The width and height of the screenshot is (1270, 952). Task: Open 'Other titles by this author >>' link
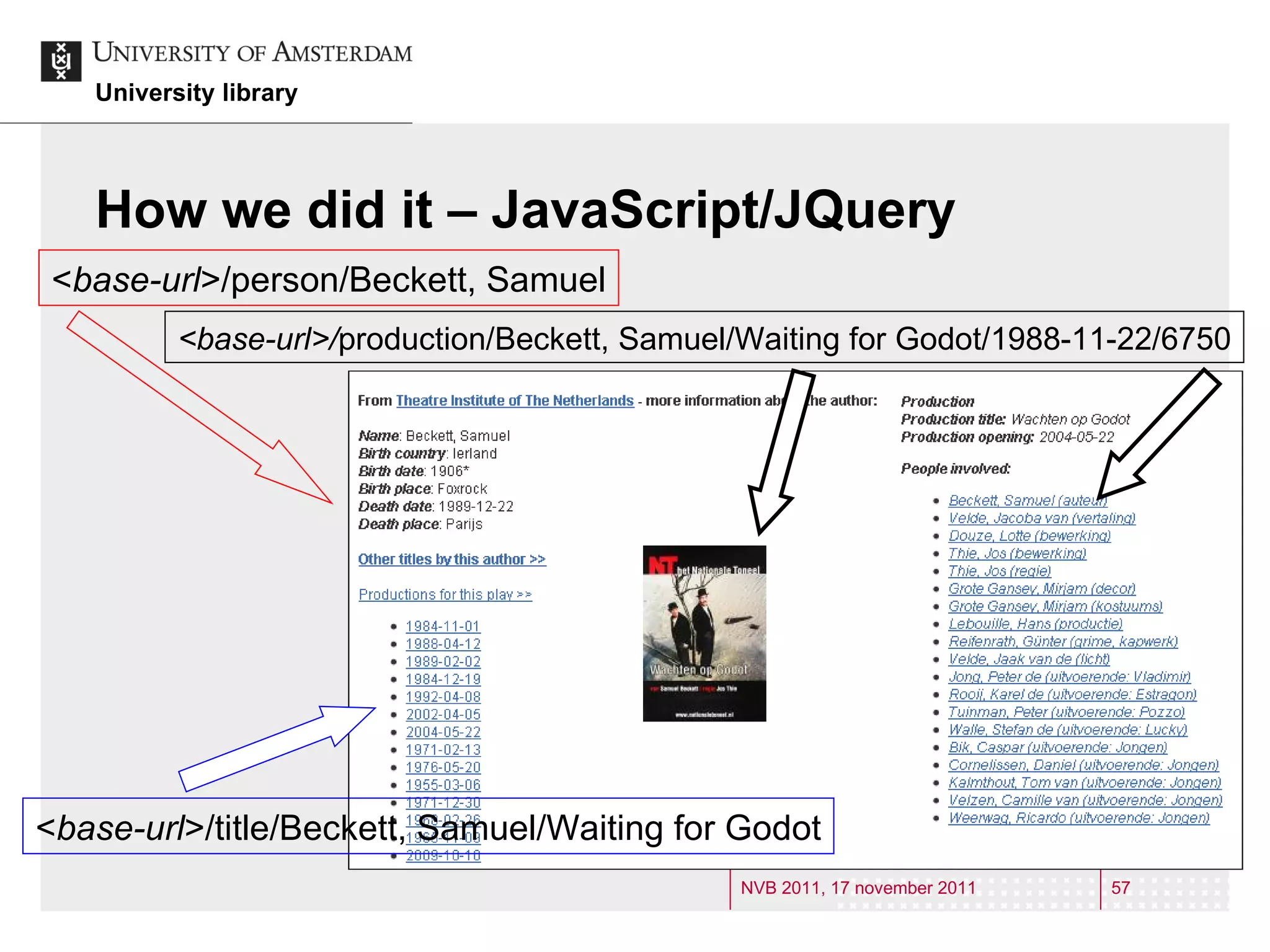pos(452,560)
